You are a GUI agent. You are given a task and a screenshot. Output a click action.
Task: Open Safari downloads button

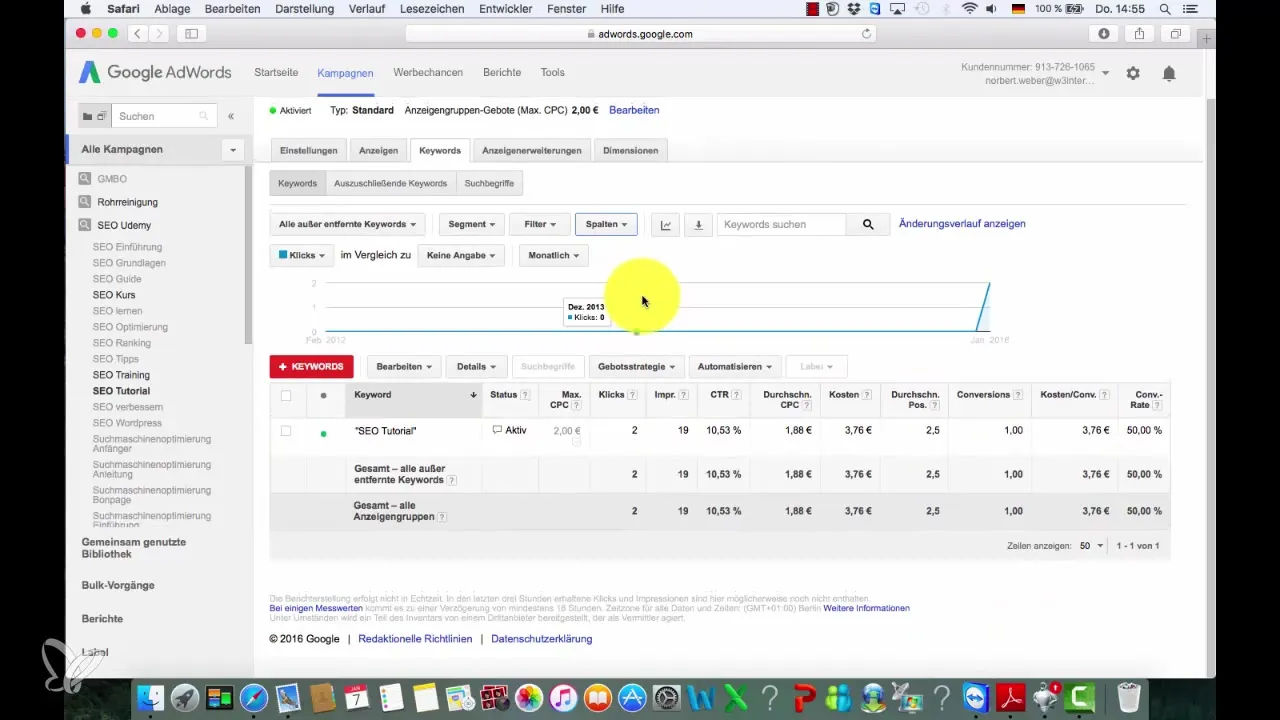(1104, 33)
